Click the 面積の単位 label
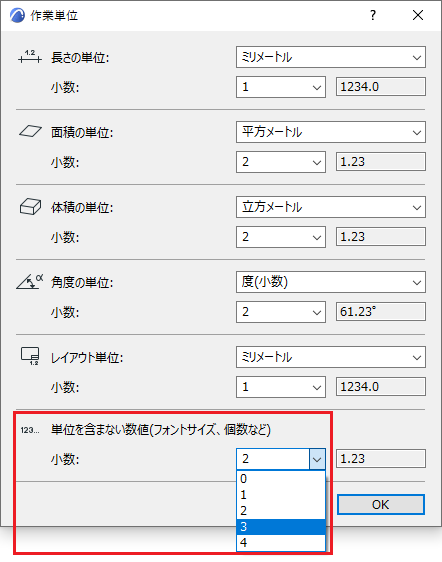This screenshot has height=562, width=442. coord(82,133)
